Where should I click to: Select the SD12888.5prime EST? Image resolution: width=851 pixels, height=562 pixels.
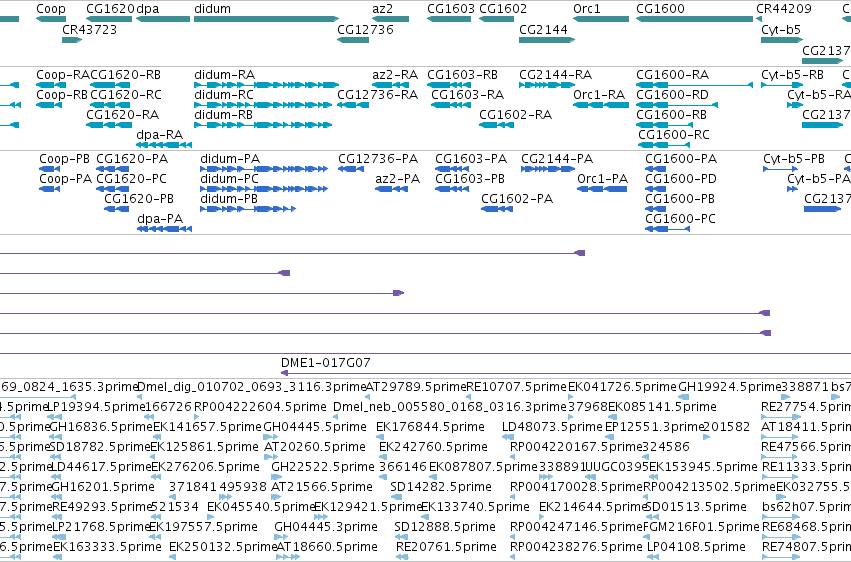click(400, 537)
